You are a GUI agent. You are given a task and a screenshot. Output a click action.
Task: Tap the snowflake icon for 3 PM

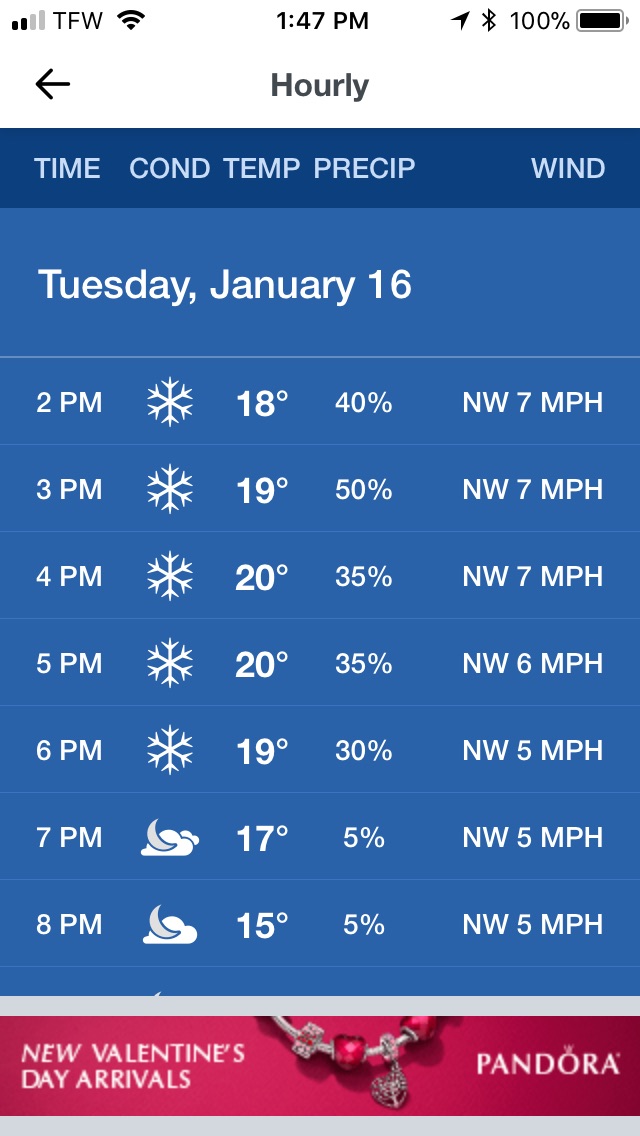(170, 489)
